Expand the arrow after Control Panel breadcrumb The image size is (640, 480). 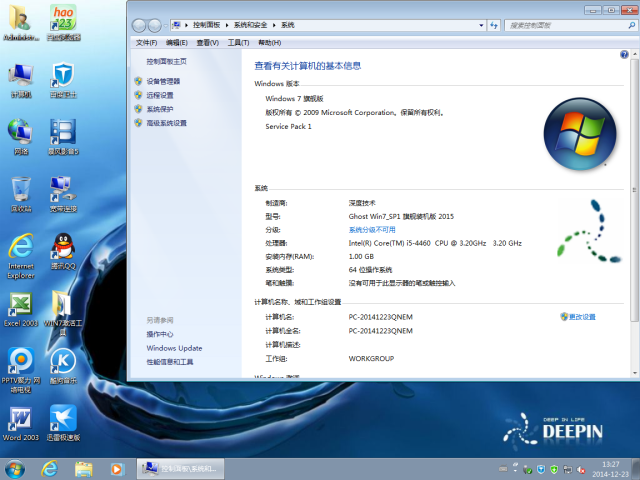[x=227, y=25]
